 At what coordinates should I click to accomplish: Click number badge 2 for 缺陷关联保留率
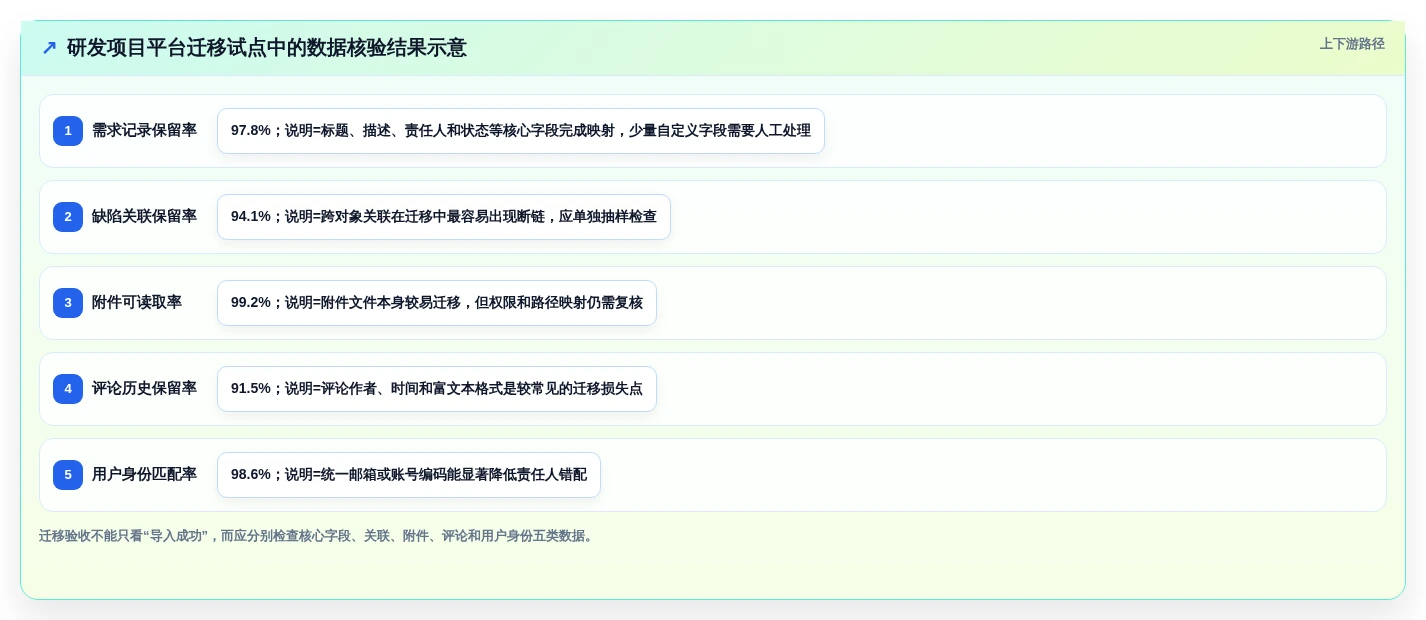[68, 217]
